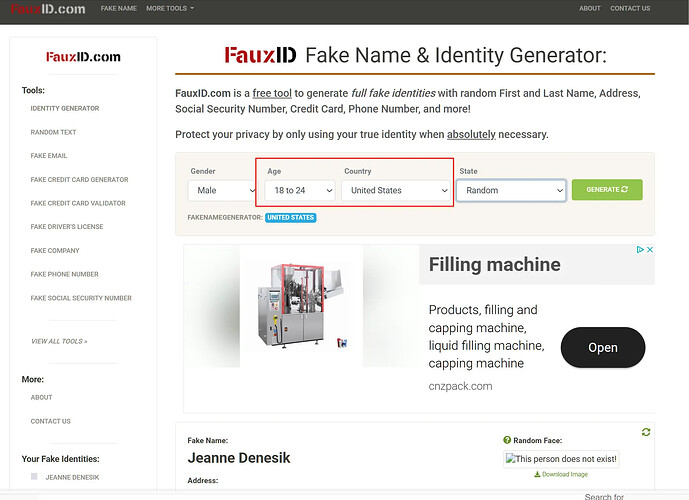
Task: Open the Country dropdown
Action: pos(396,190)
